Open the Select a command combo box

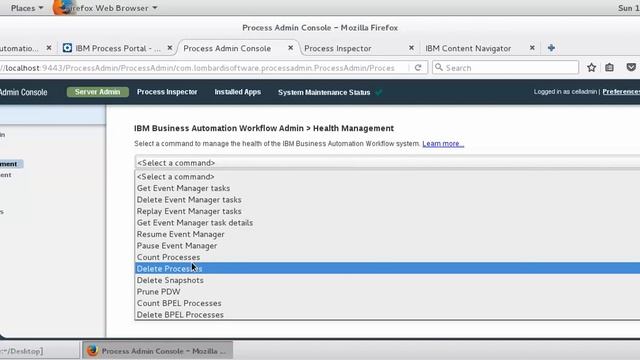pos(387,162)
